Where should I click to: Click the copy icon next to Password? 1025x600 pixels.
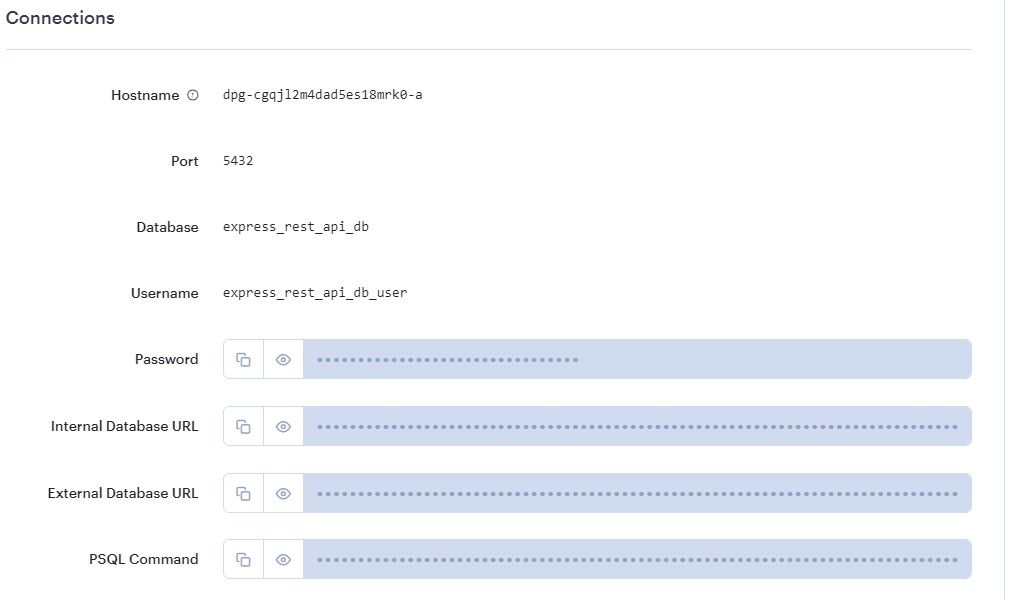(242, 358)
